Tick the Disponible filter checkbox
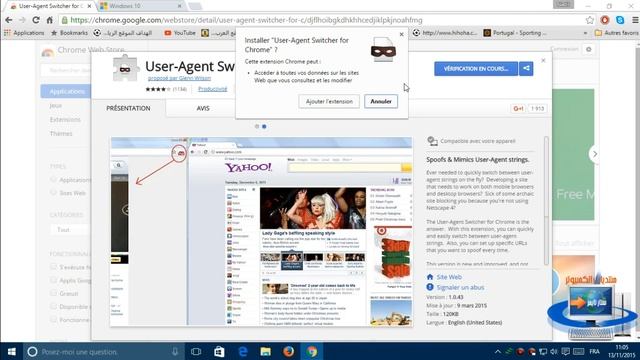Viewport: 640px width, 360px height. 53,306
